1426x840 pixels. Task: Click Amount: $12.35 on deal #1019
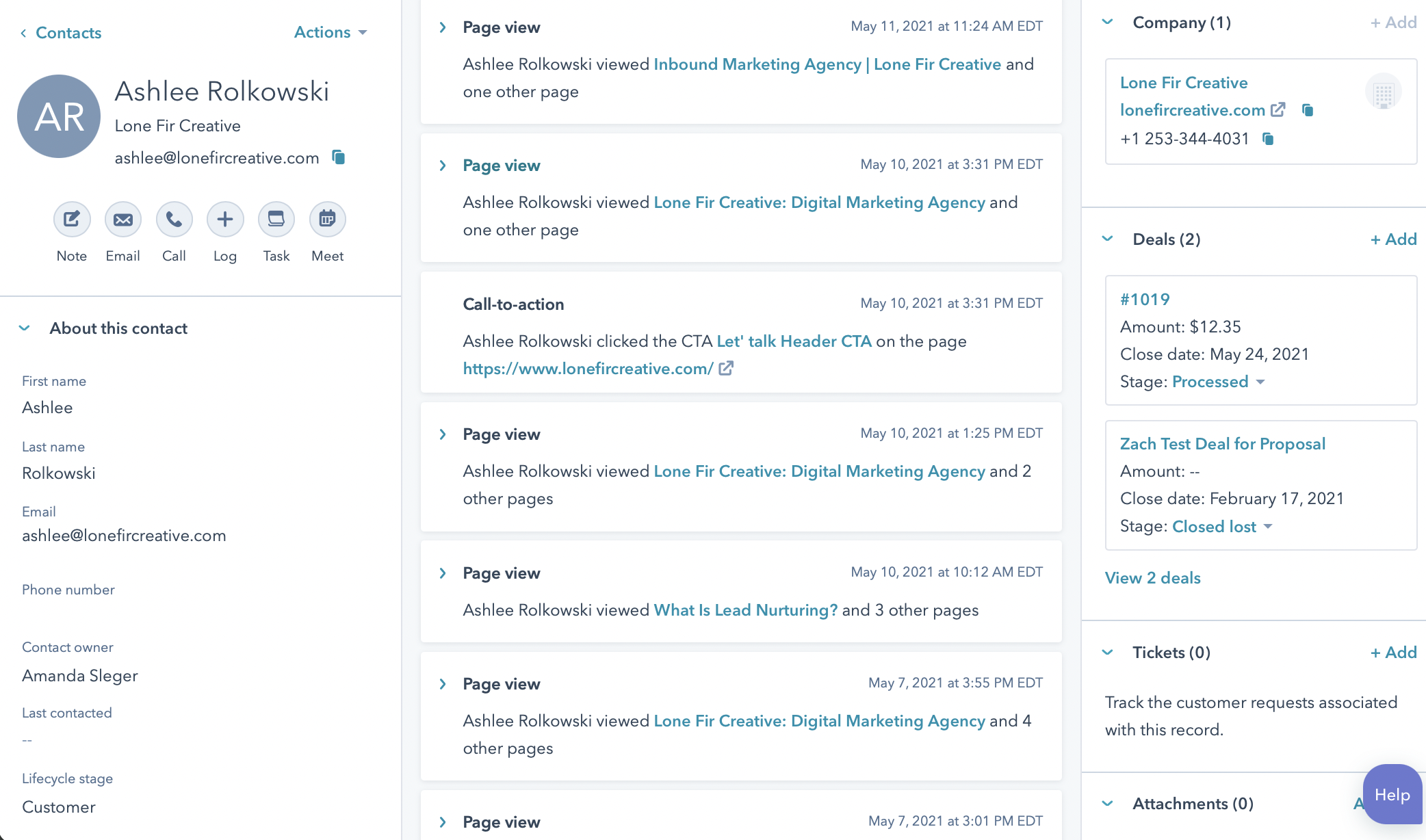coord(1180,327)
